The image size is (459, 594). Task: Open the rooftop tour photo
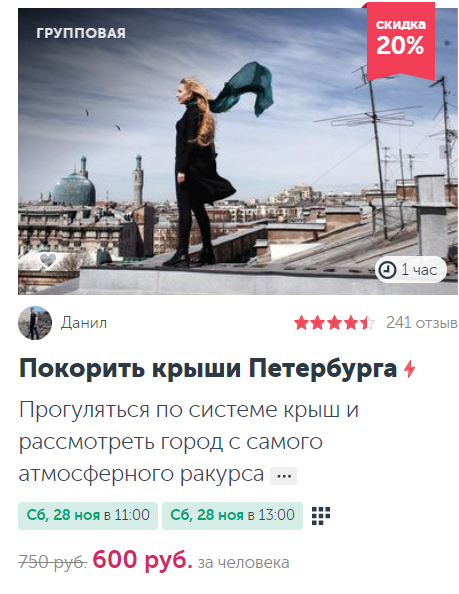[x=238, y=152]
